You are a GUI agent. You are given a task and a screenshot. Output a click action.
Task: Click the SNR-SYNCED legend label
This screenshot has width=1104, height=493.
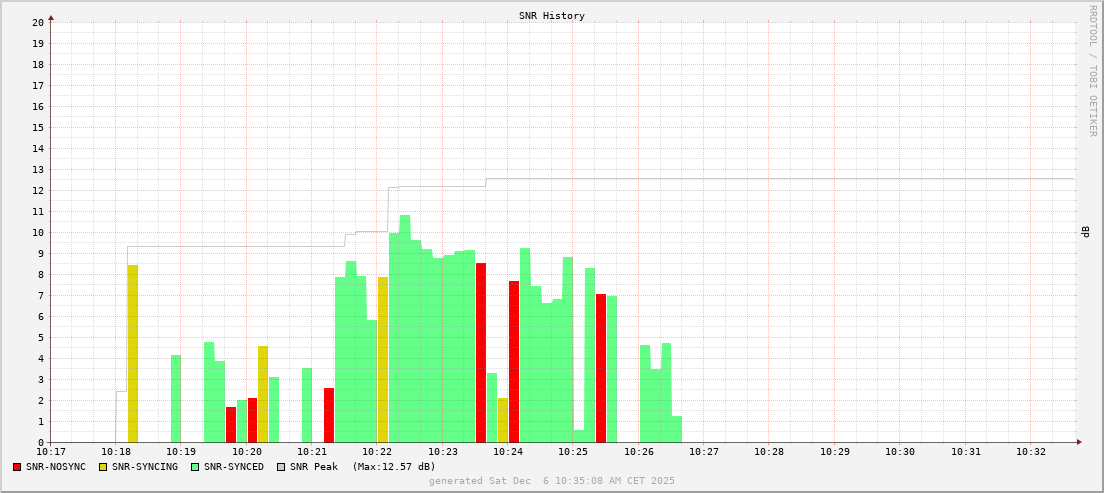(234, 467)
